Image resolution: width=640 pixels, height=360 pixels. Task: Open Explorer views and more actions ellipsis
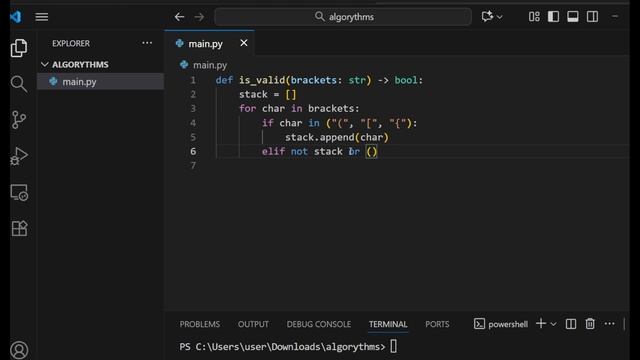tap(147, 43)
